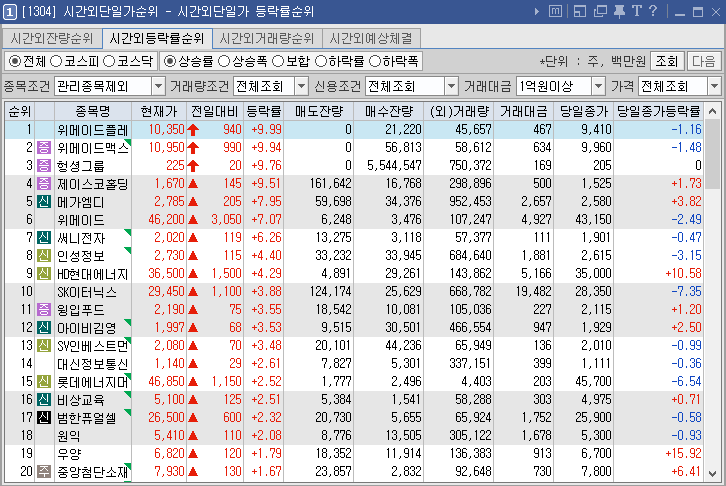This screenshot has height=486, width=726.
Task: Sort by 현재가 column header
Action: (x=159, y=111)
